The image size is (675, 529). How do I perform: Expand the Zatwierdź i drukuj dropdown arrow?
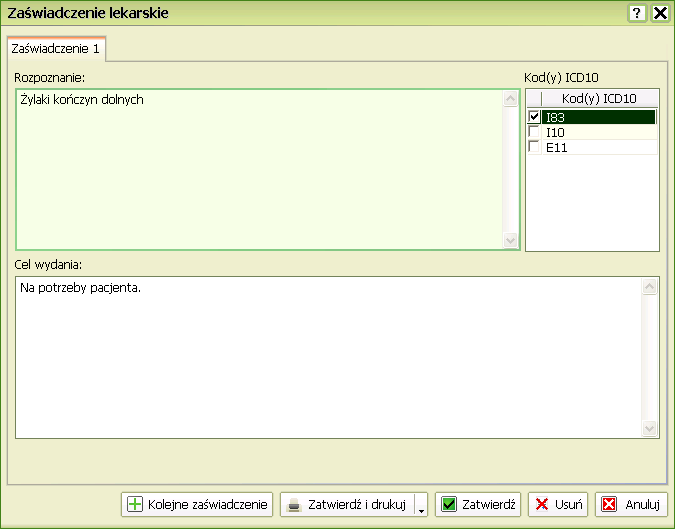point(421,504)
